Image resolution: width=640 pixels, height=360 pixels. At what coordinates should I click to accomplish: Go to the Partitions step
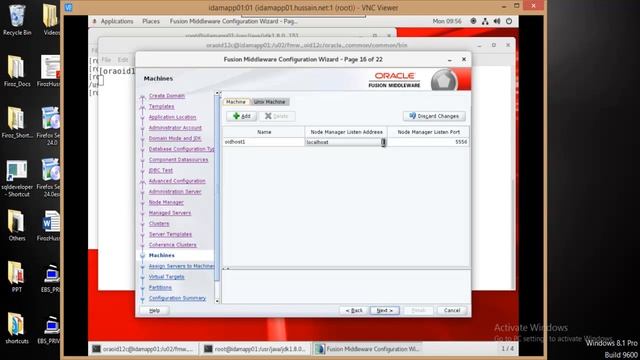[x=160, y=287]
